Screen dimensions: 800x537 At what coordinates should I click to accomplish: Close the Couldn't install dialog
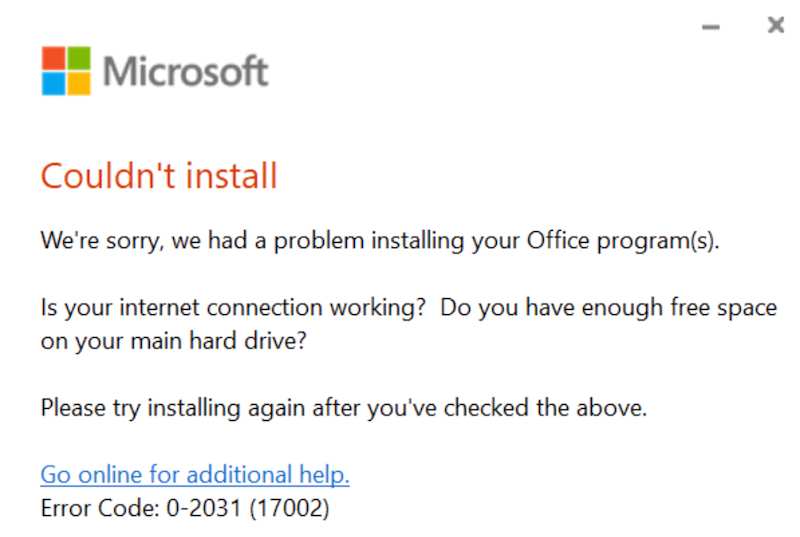pos(775,27)
